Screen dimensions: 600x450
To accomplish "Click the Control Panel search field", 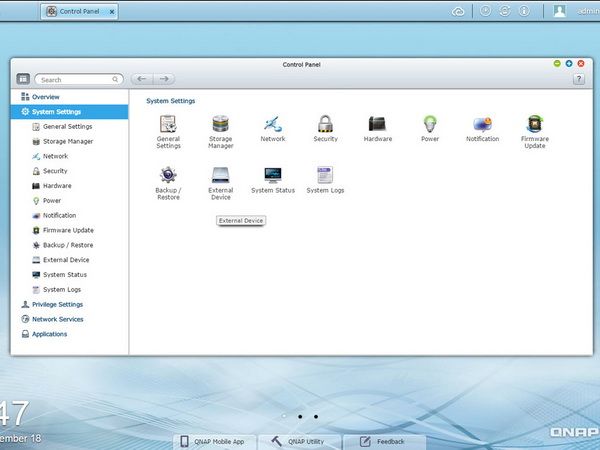I will (x=79, y=80).
